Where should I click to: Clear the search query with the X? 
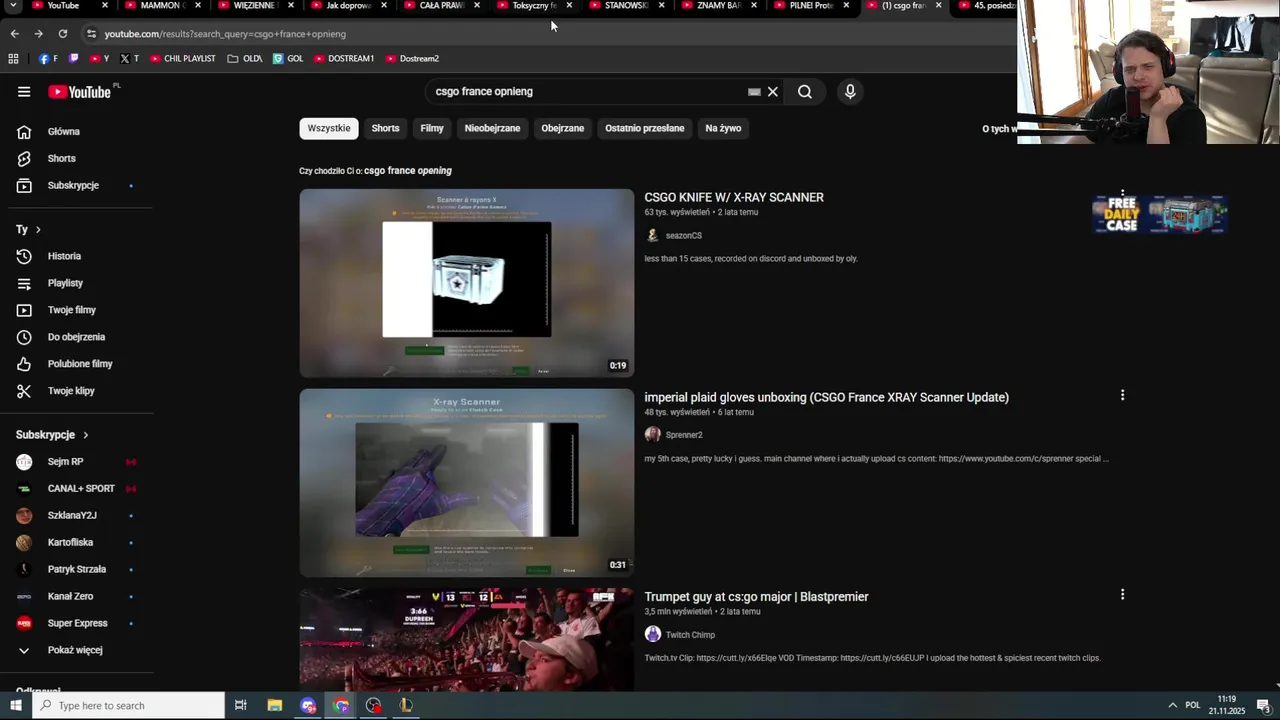(x=772, y=92)
